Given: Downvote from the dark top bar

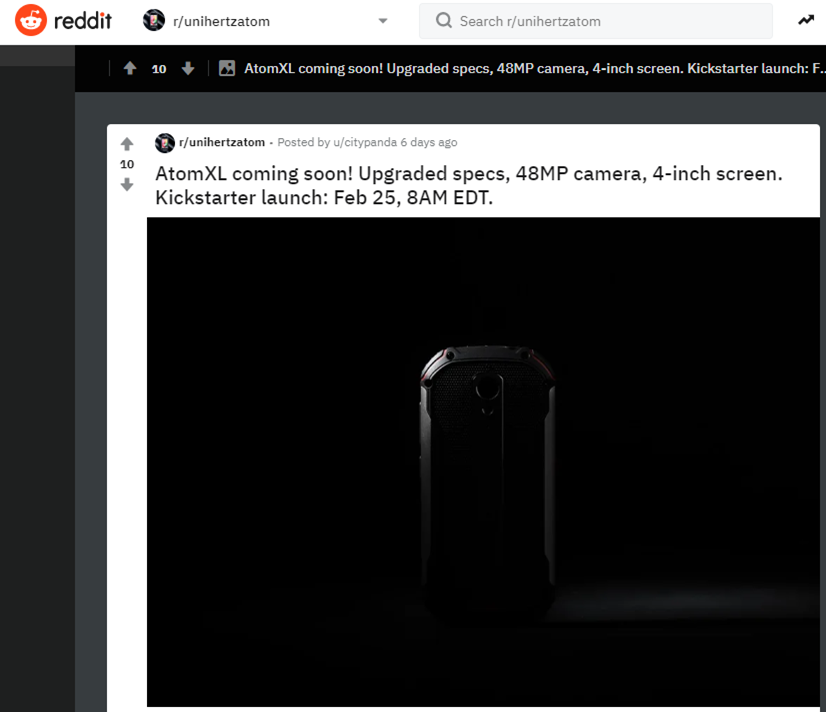Looking at the screenshot, I should (188, 68).
